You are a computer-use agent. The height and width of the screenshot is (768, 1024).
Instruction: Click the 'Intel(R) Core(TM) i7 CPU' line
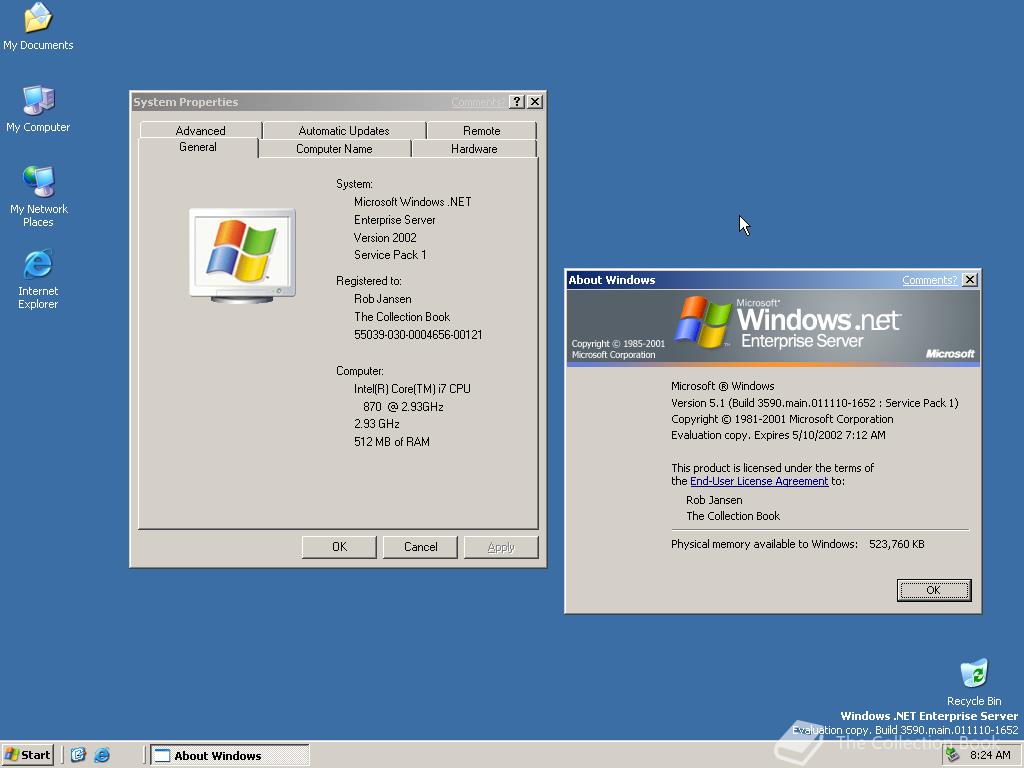click(x=412, y=389)
